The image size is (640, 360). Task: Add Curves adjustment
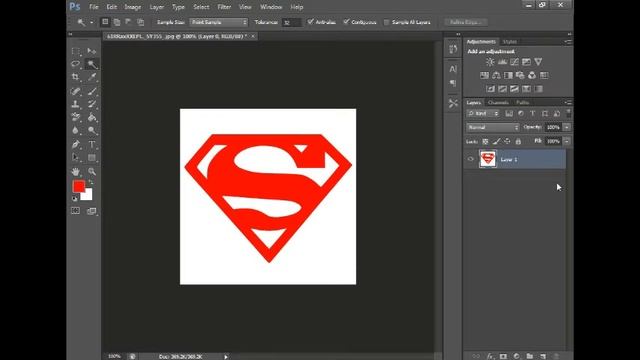tap(514, 62)
